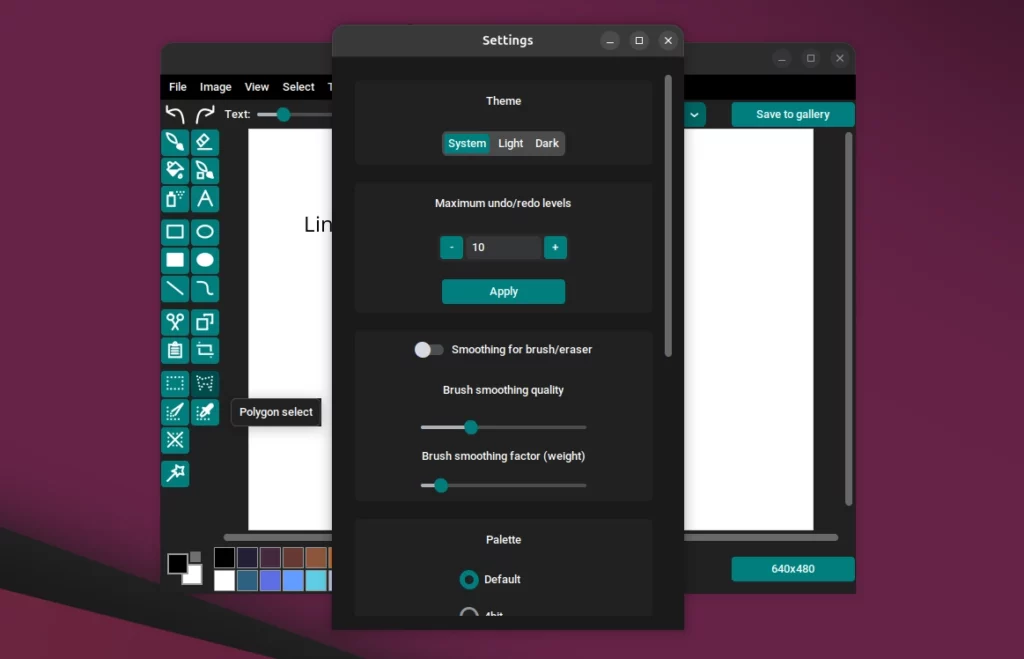Select the black color swatch
Image resolution: width=1024 pixels, height=659 pixels.
pyautogui.click(x=223, y=556)
